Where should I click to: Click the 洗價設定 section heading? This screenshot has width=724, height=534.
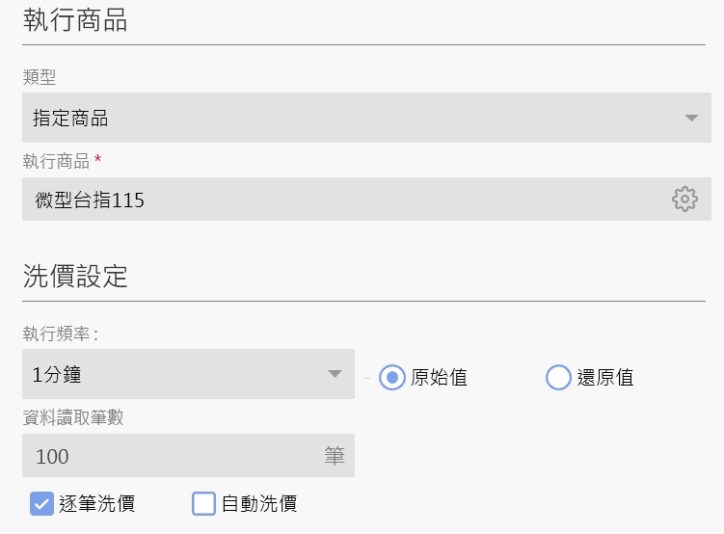(75, 277)
